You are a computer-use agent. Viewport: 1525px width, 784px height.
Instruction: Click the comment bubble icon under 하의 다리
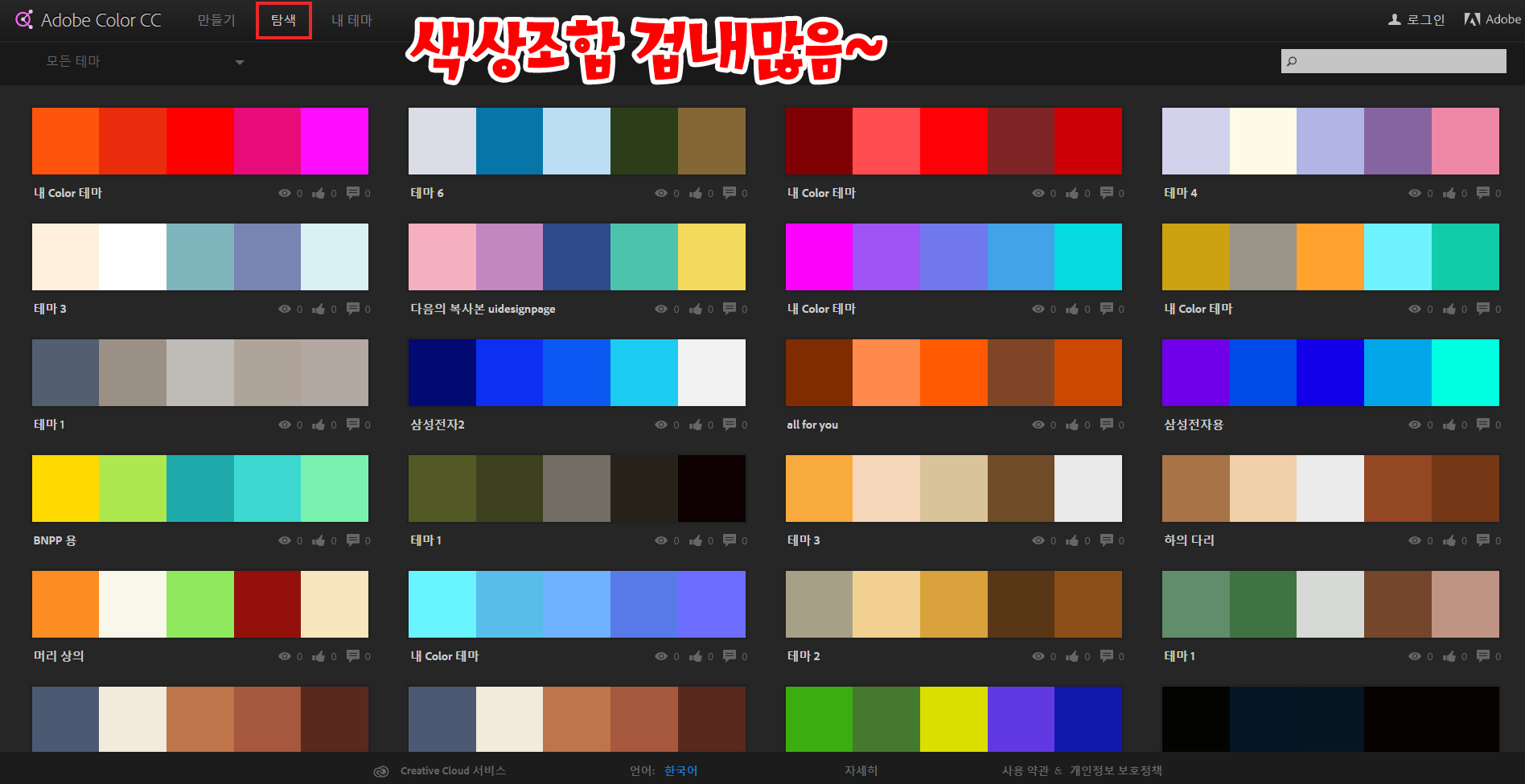pyautogui.click(x=1483, y=540)
